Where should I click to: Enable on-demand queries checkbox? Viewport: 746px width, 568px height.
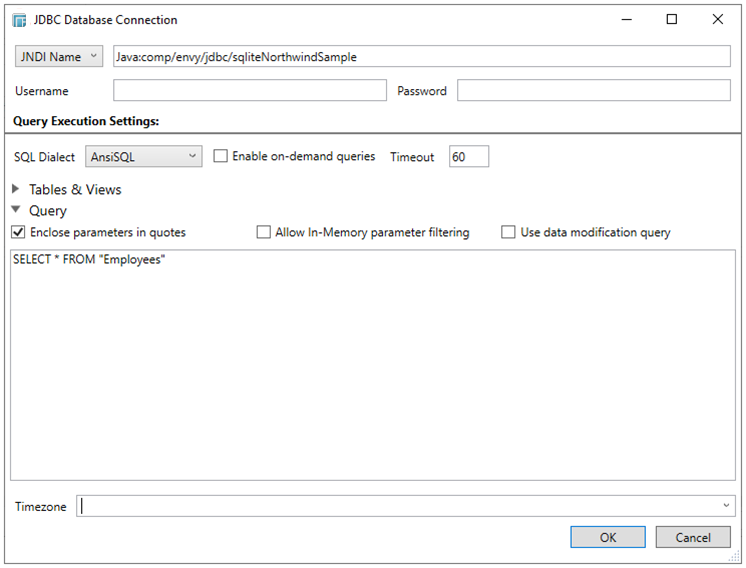(221, 157)
